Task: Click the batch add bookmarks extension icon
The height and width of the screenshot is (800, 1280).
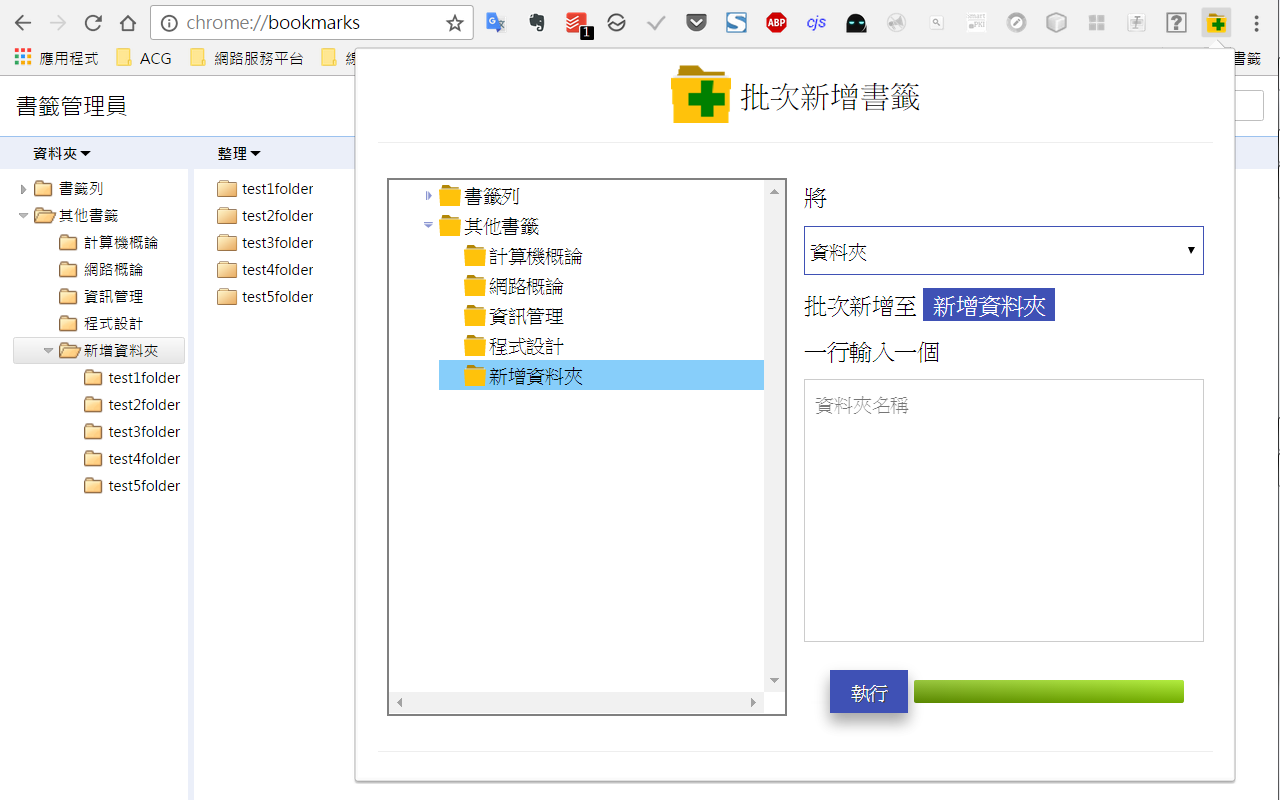Action: pos(1216,22)
